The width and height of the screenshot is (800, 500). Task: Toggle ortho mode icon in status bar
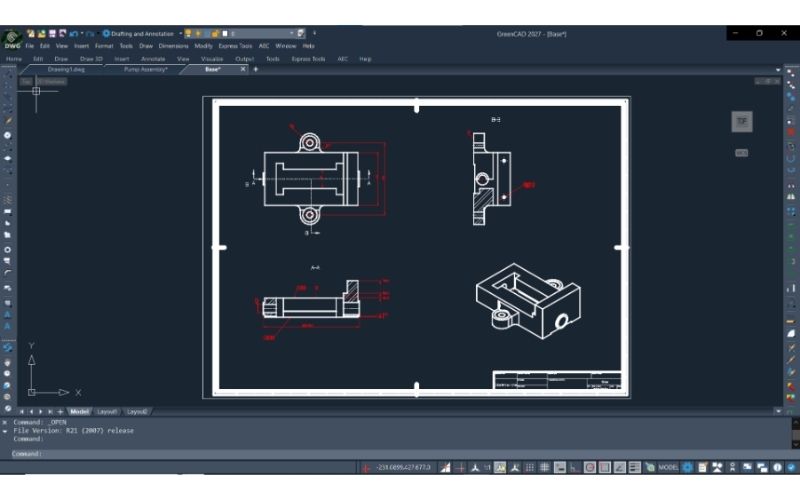click(574, 467)
